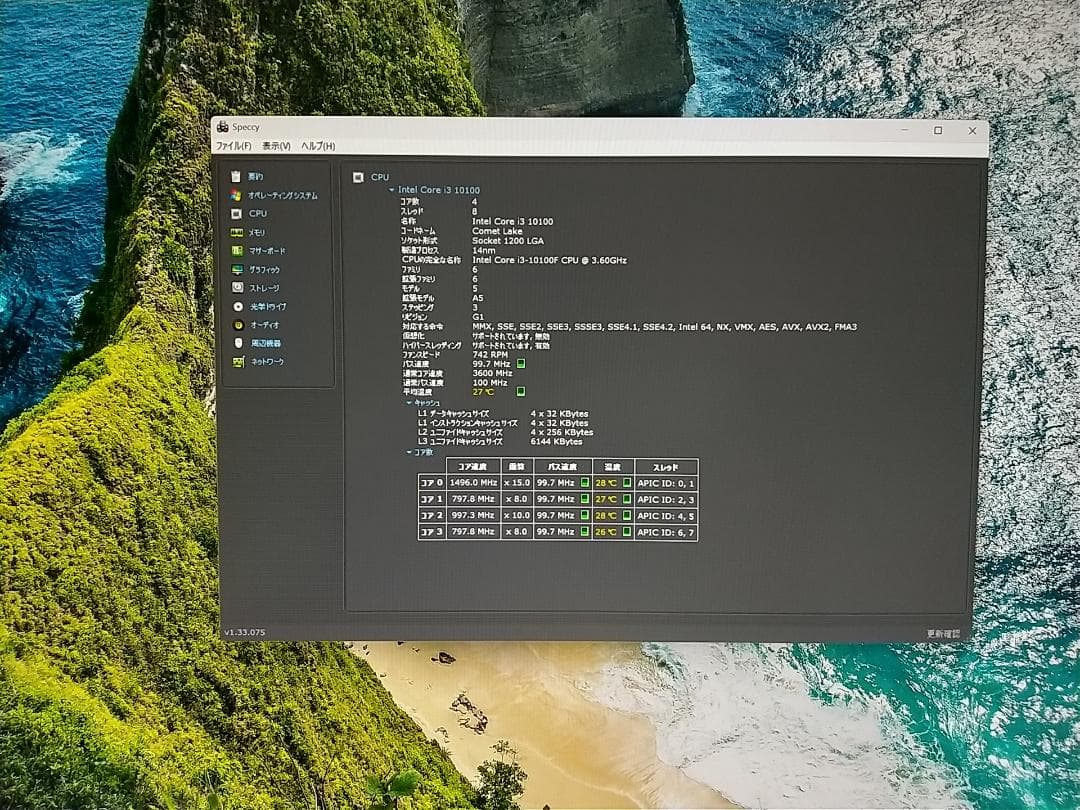Select the MMX, SSE instruction set list
Screen dimensions: 1080x810
[665, 326]
